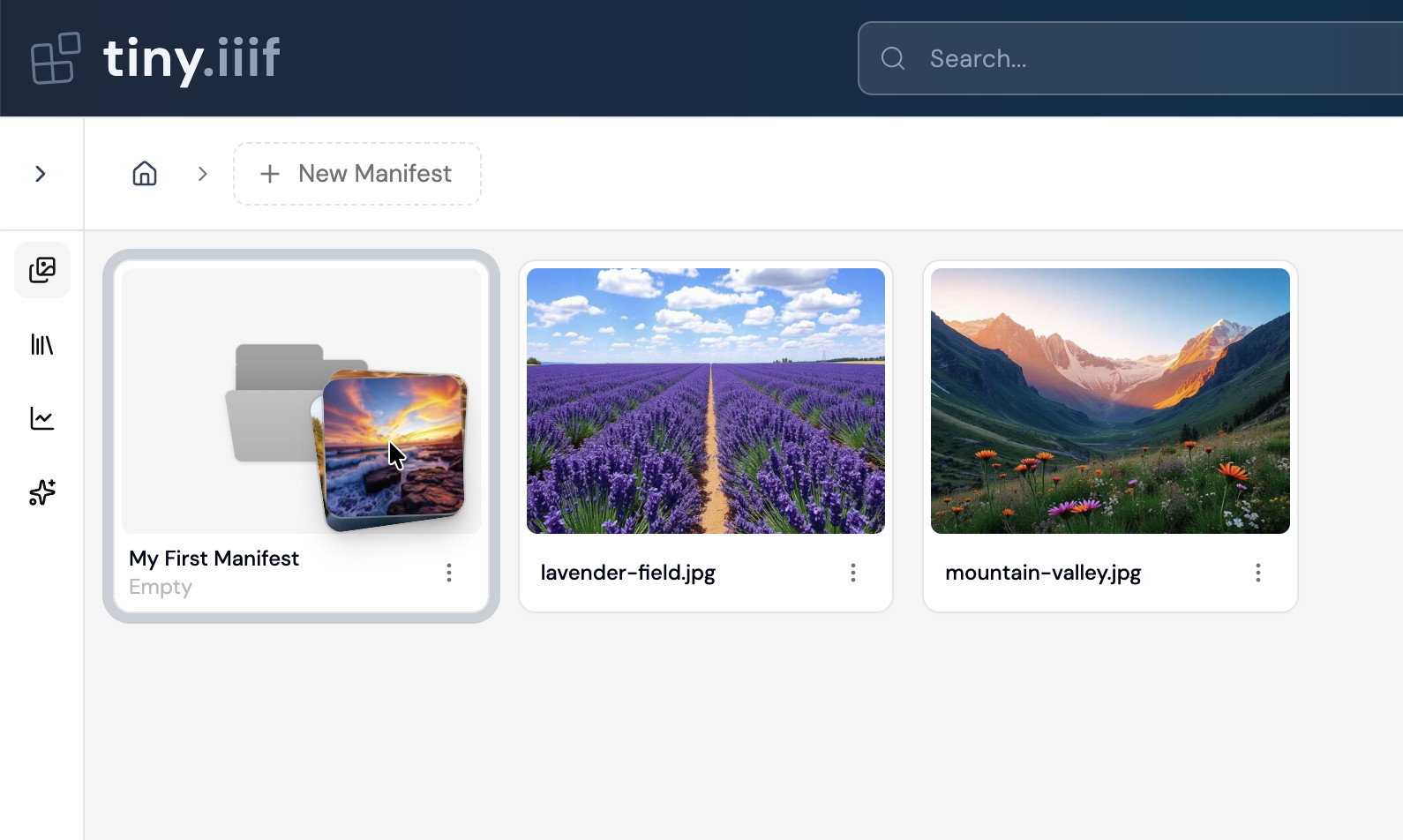Open options menu for mountain-valley.jpg
Image resolution: width=1403 pixels, height=840 pixels.
1257,573
